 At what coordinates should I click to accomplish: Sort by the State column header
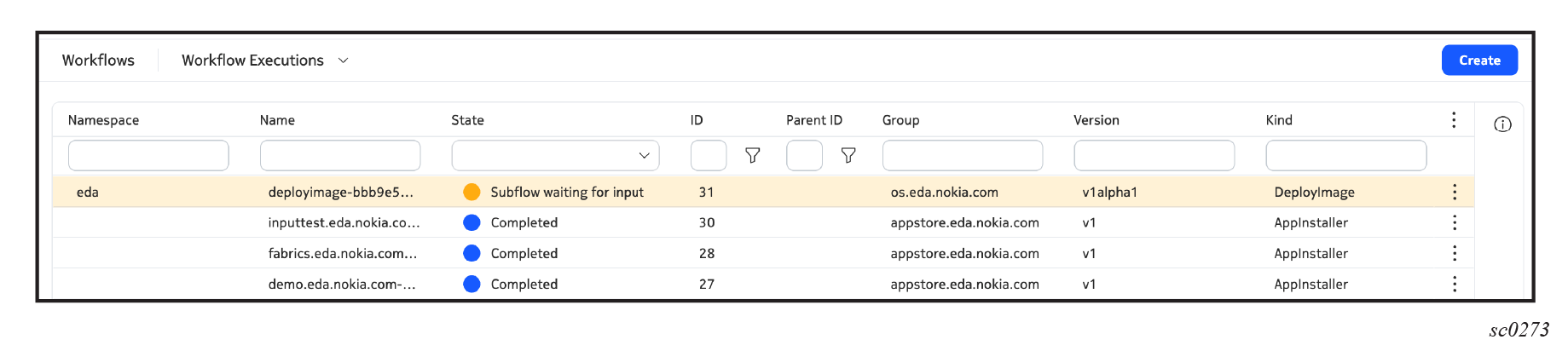tap(467, 120)
